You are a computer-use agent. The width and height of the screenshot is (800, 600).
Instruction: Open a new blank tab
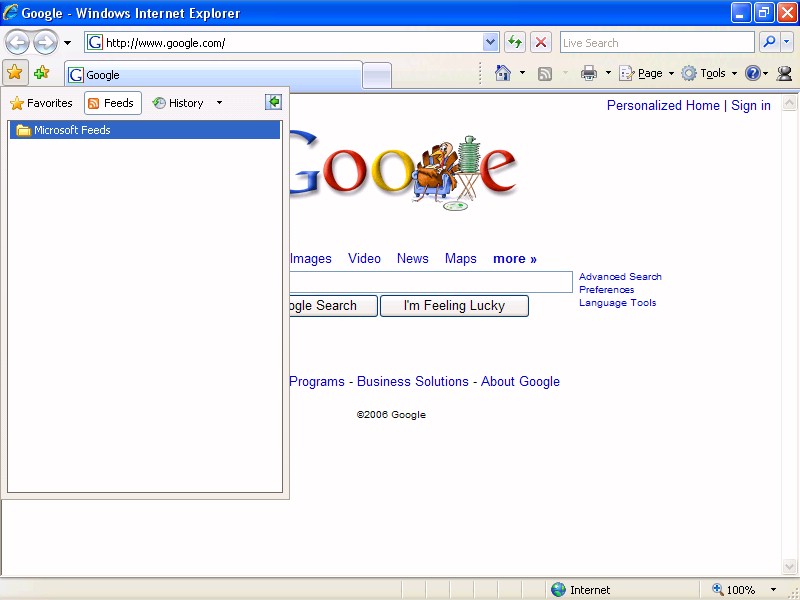[378, 76]
